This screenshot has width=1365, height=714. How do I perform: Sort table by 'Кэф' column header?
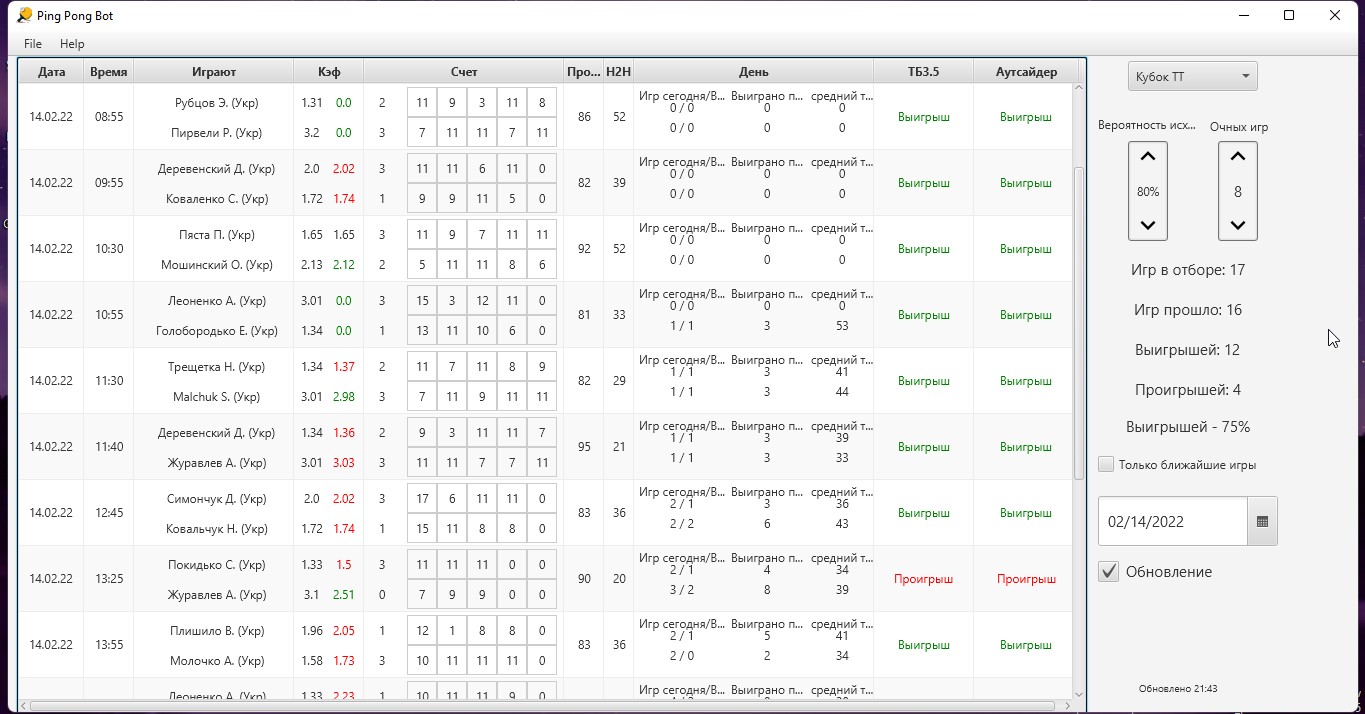[x=328, y=72]
